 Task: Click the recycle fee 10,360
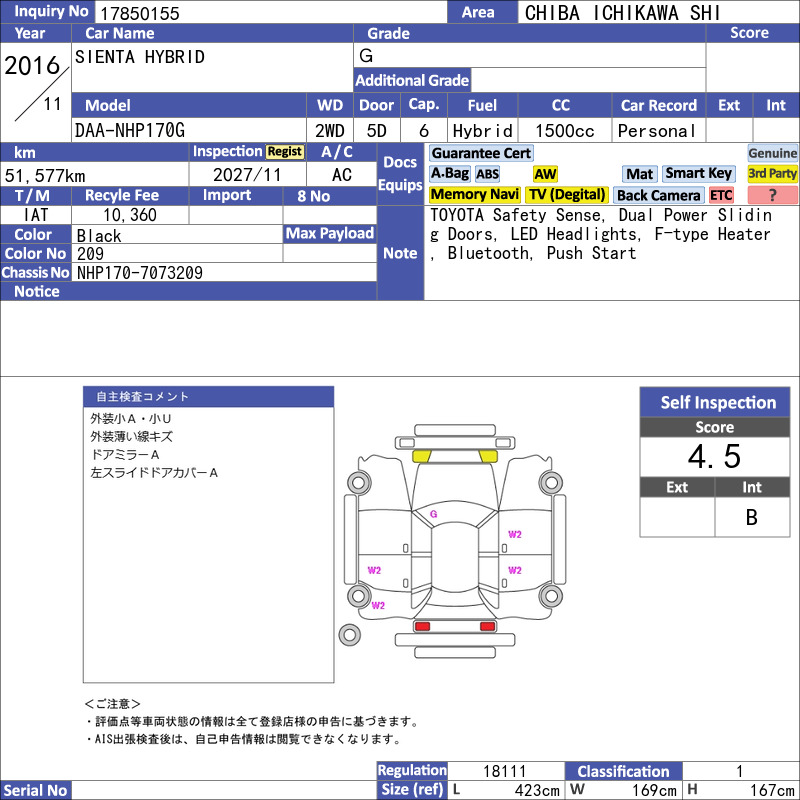130,215
